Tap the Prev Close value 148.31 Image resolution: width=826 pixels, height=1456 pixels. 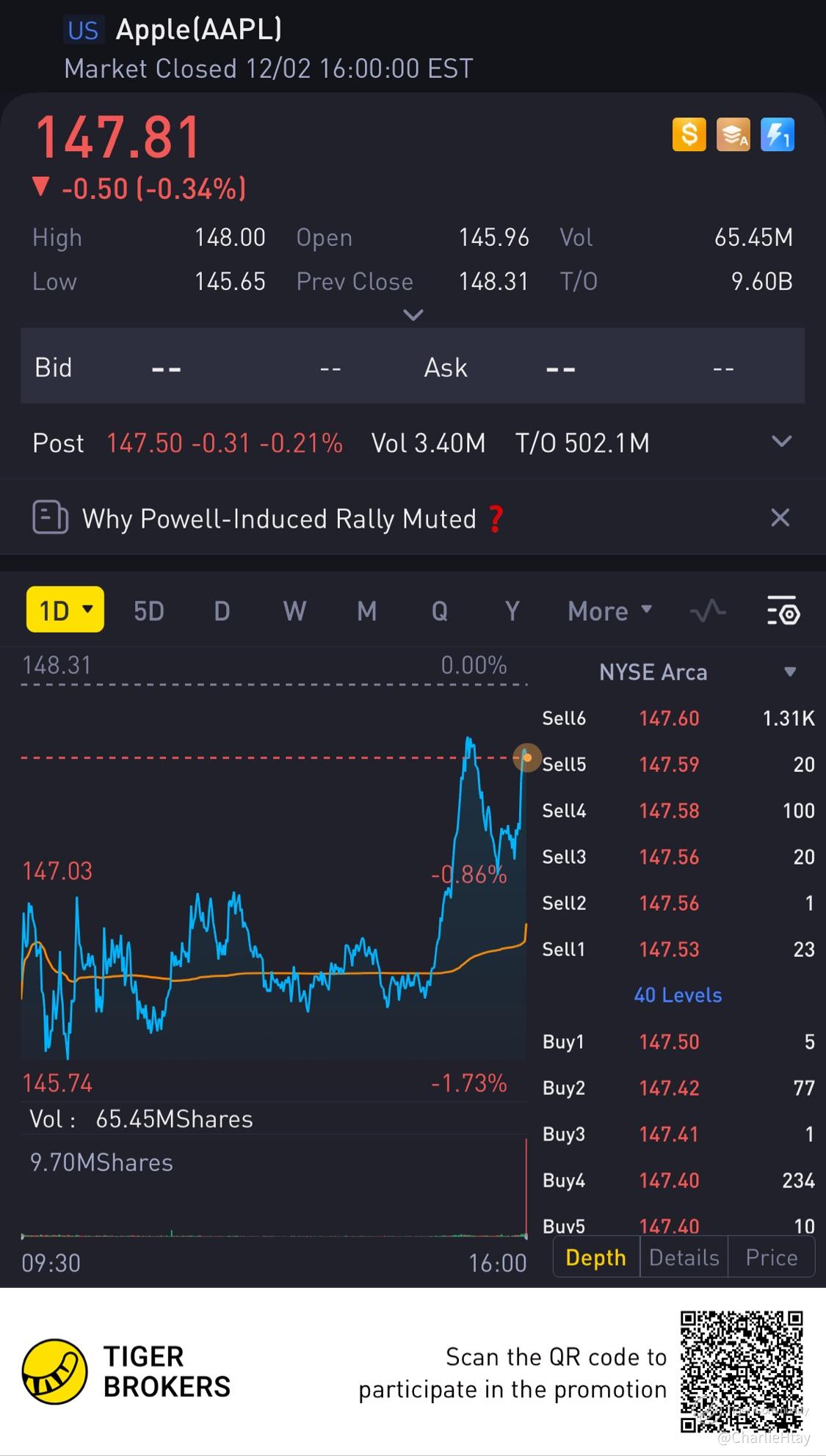click(494, 281)
